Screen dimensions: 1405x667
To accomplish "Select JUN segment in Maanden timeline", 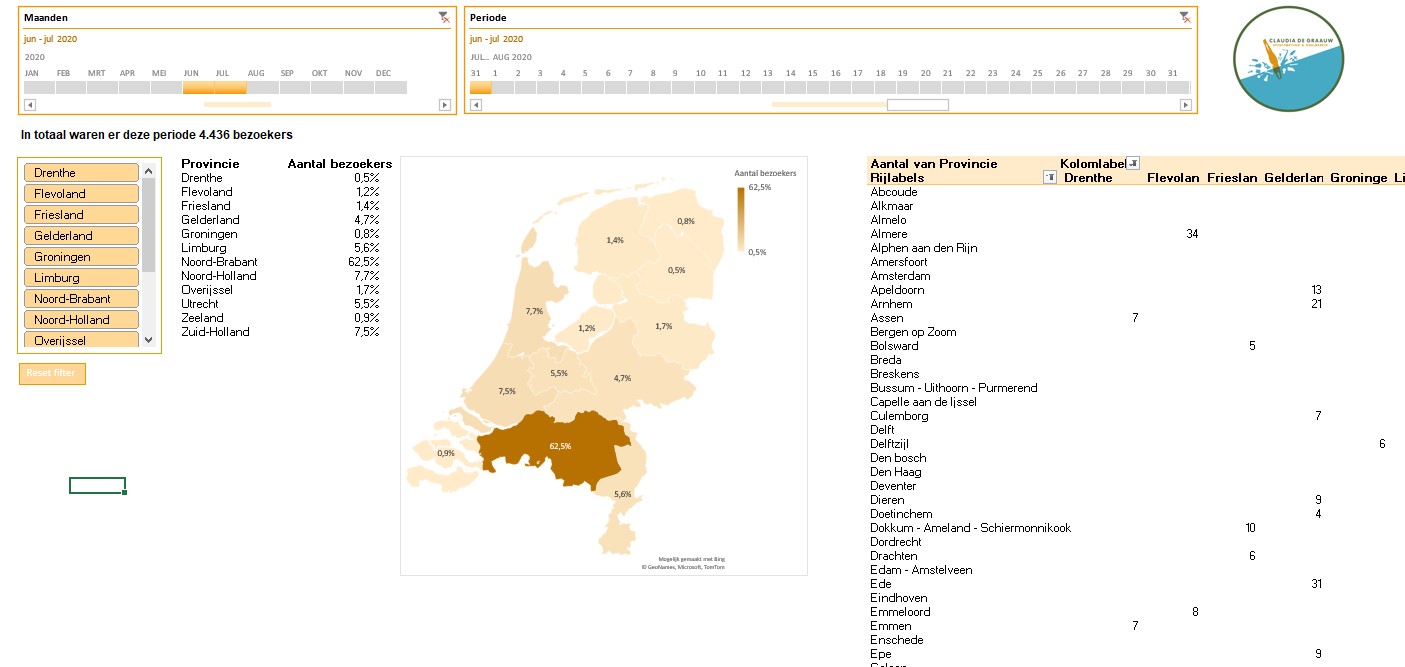I will point(198,87).
